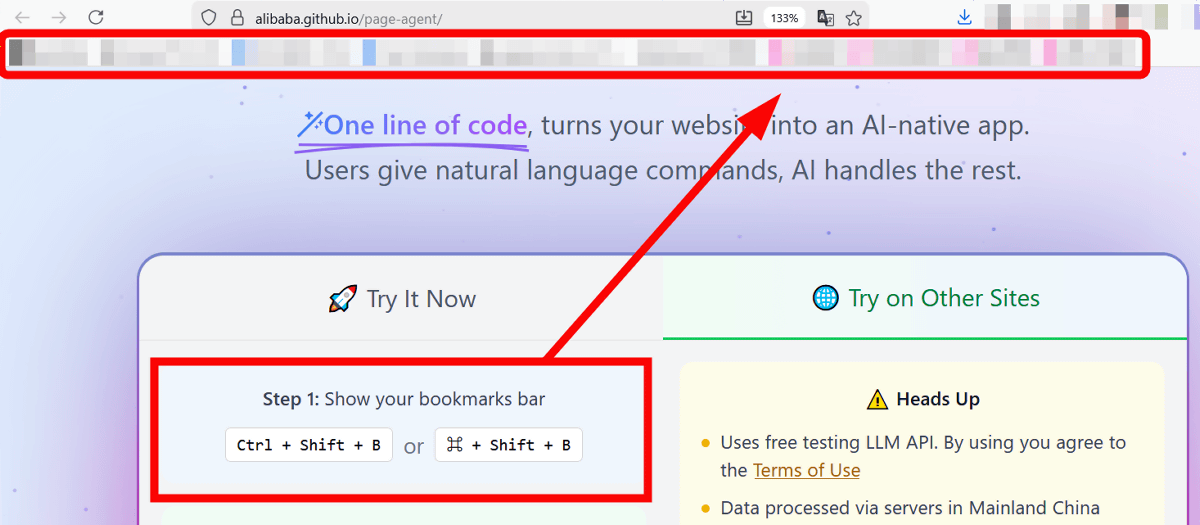Click the install-page icon in the address bar

click(743, 17)
